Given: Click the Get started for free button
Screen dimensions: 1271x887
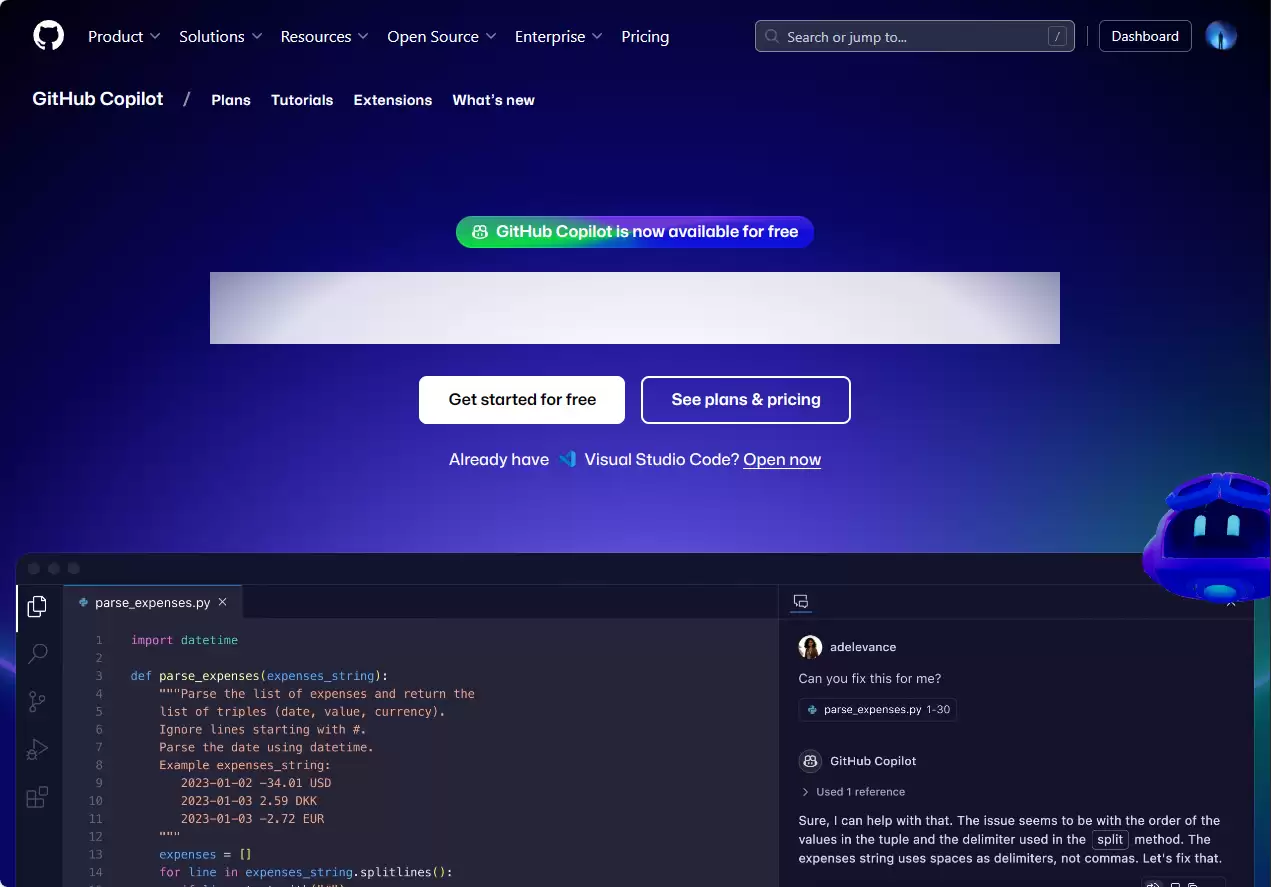Looking at the screenshot, I should (521, 399).
